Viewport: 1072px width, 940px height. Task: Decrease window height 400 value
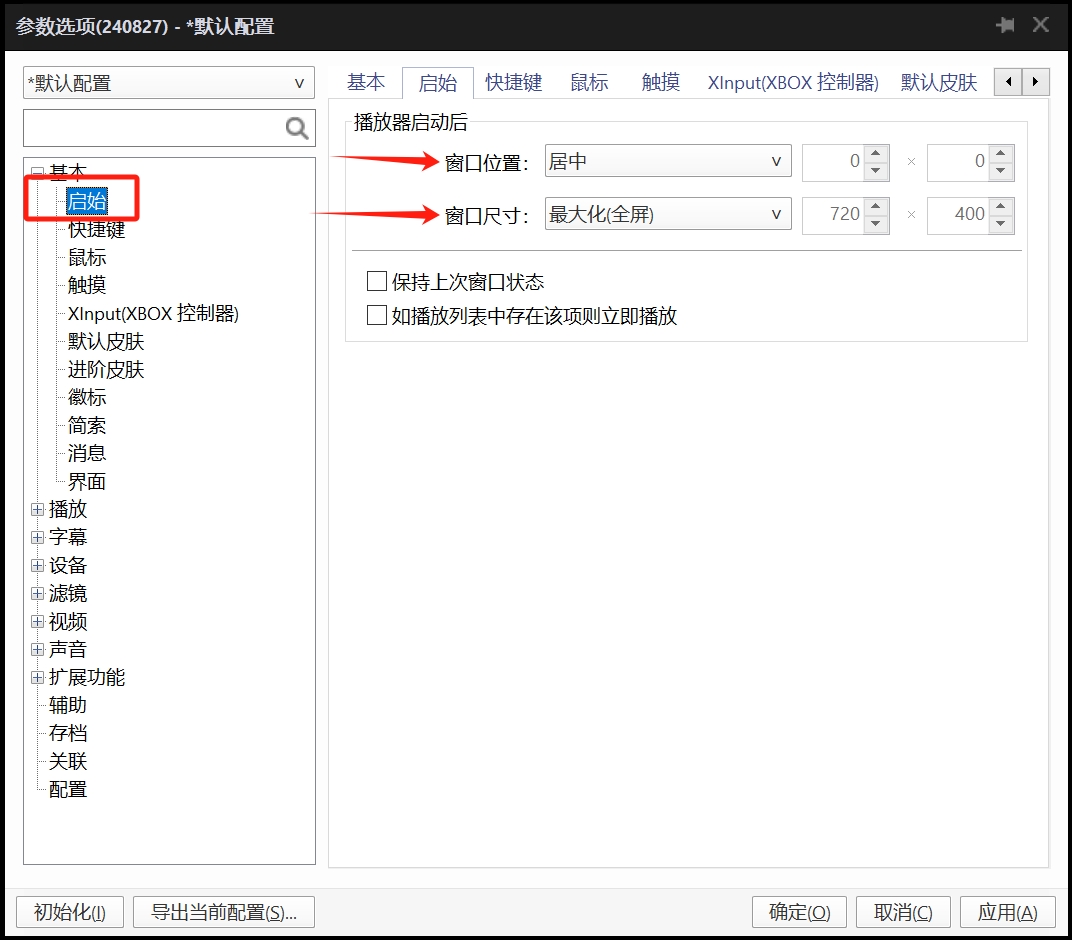(1001, 224)
